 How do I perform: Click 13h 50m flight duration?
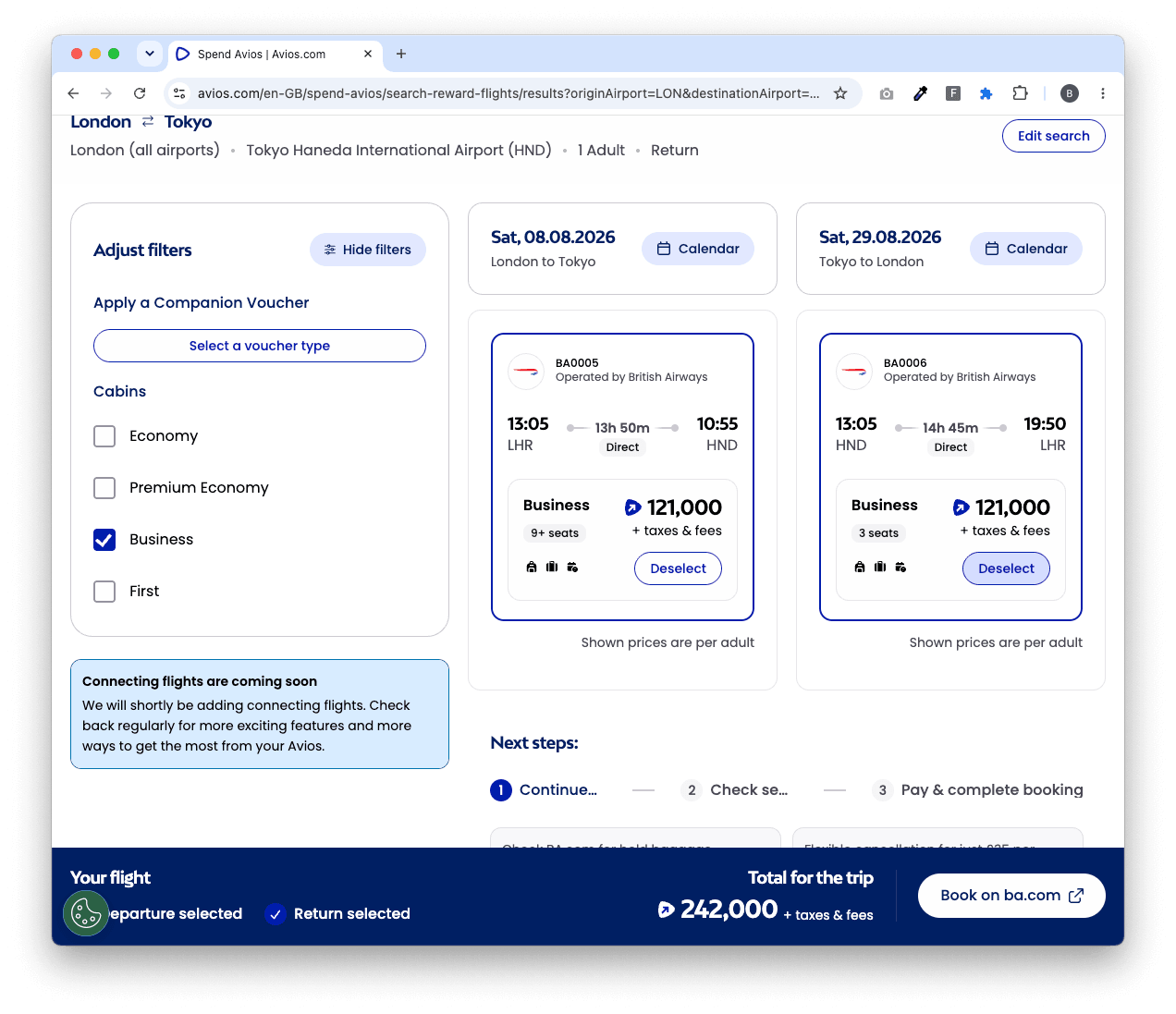click(622, 428)
